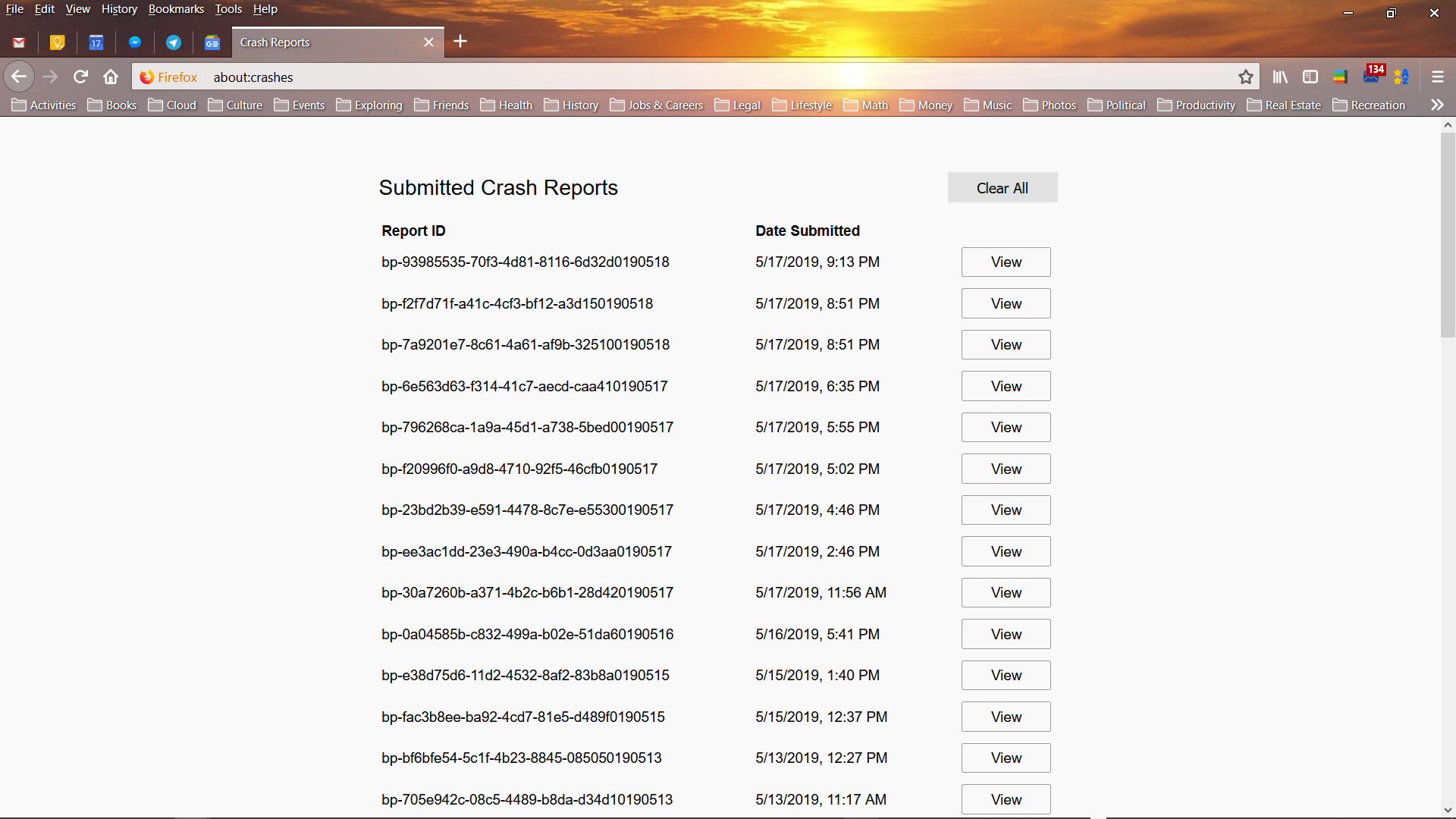This screenshot has height=819, width=1456.
Task: Open the Firefox hamburger menu
Action: [x=1437, y=77]
